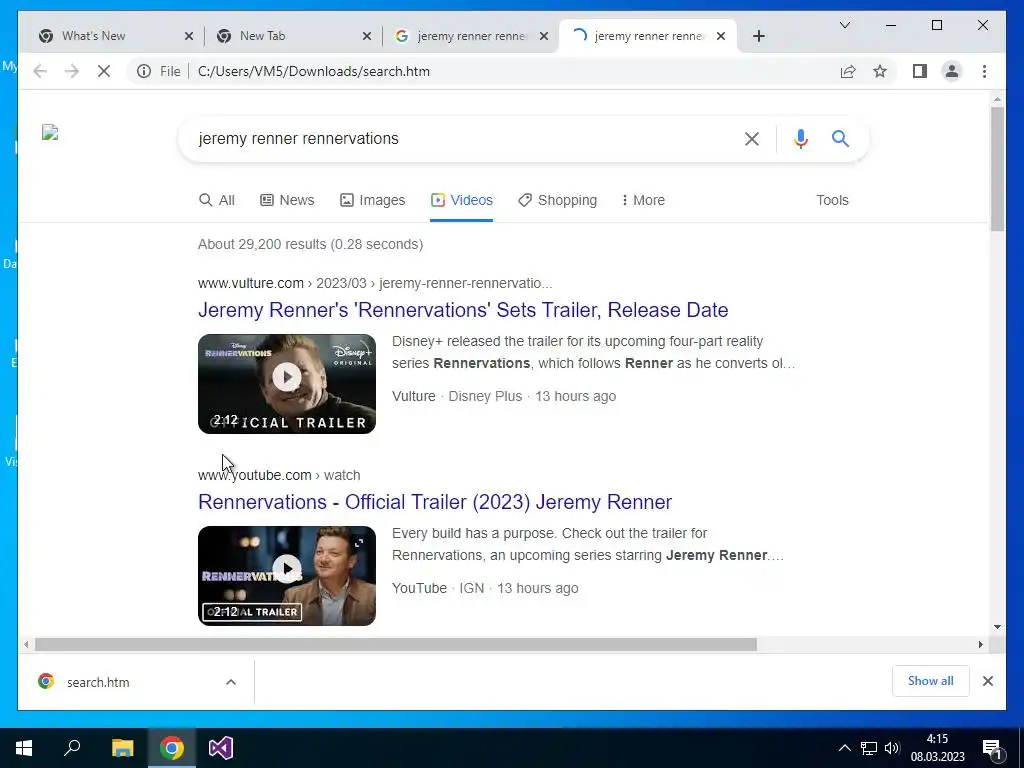Screen dimensions: 1024x768
Task: Click the broken Google logo image
Action: [50, 133]
